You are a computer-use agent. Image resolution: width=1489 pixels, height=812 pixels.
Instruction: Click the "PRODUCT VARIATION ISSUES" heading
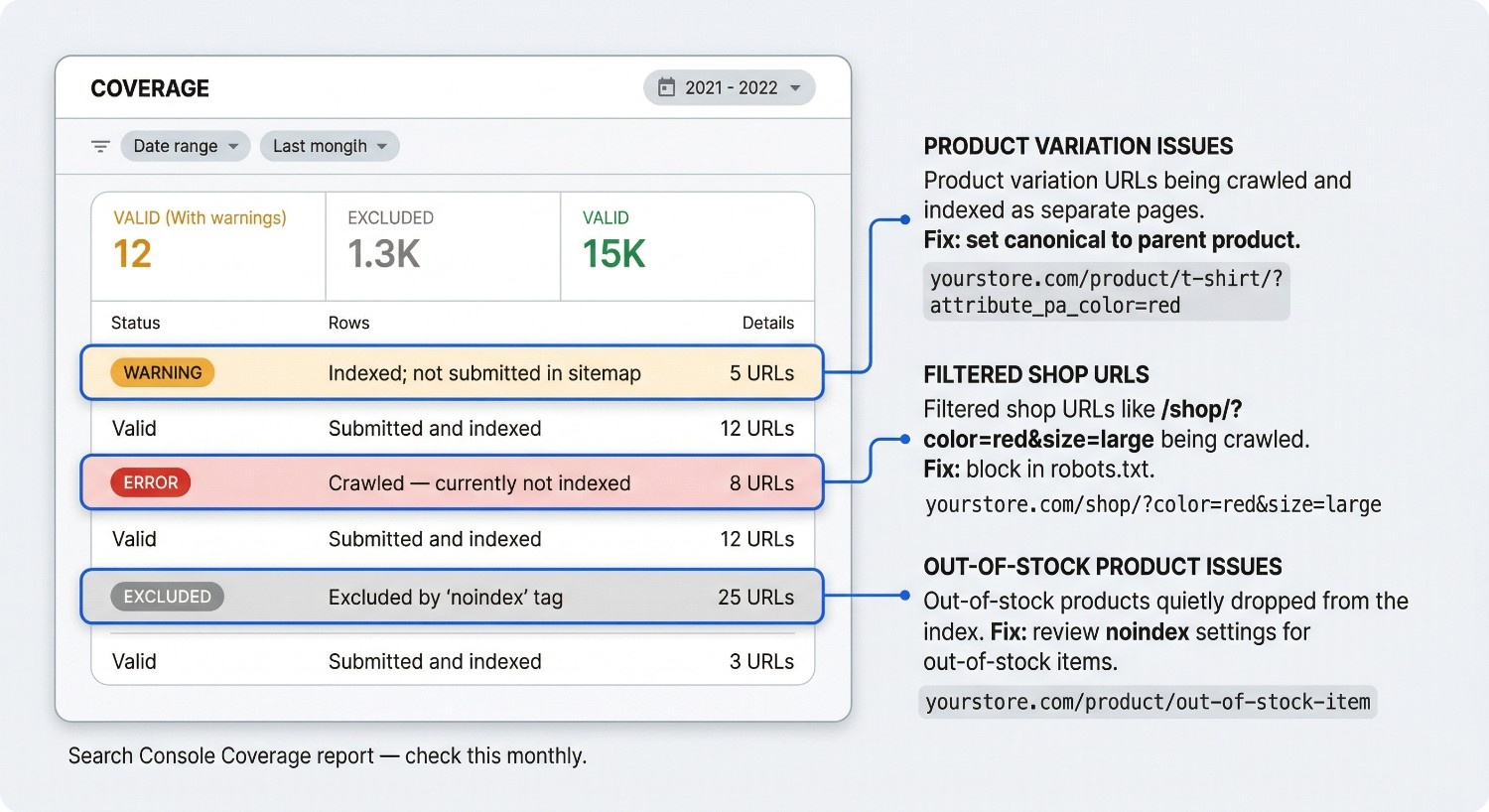pos(1078,147)
